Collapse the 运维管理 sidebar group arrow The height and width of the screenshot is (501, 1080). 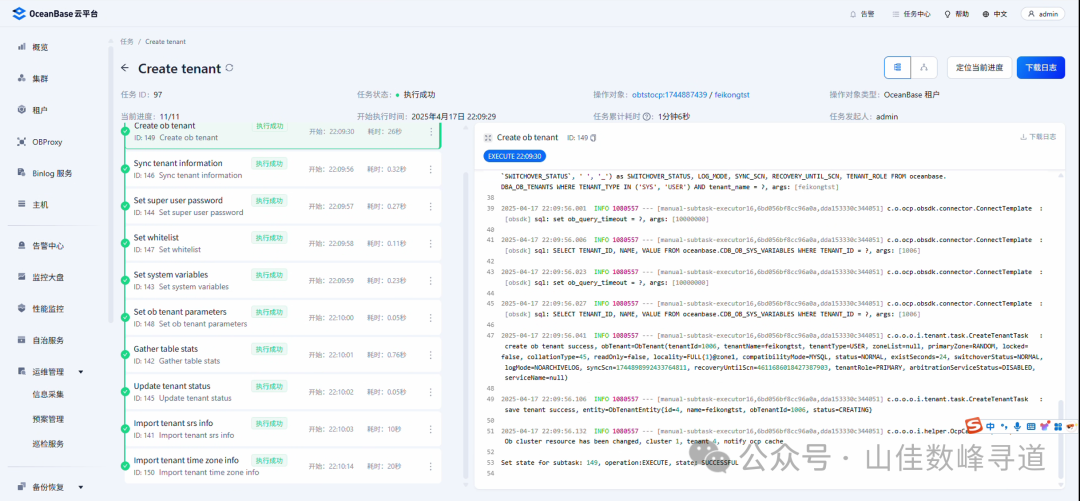pyautogui.click(x=81, y=372)
